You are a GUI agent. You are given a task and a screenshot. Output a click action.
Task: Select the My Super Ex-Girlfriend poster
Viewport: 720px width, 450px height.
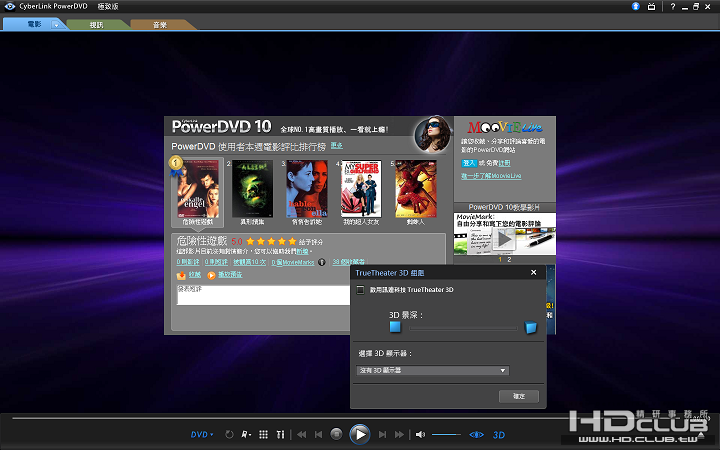[x=361, y=189]
